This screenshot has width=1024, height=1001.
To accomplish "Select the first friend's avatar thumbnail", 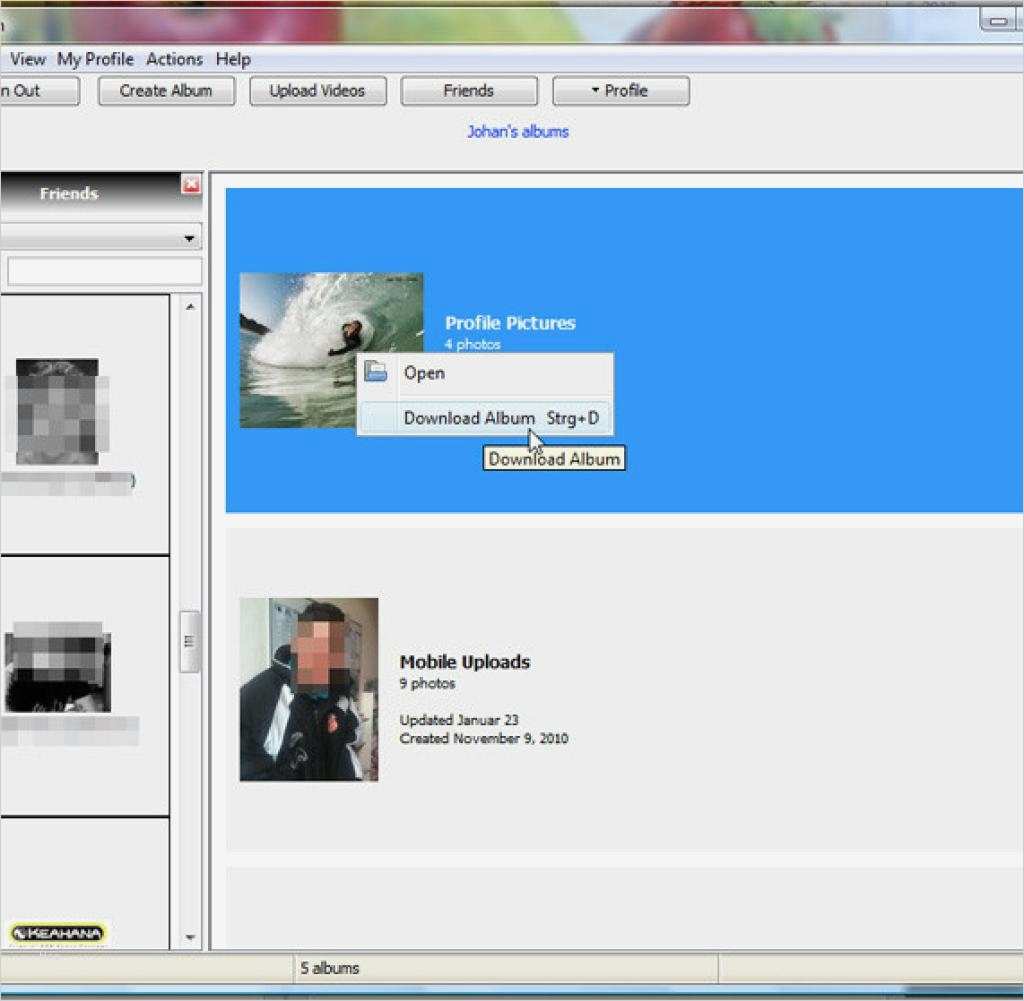I will pyautogui.click(x=57, y=411).
